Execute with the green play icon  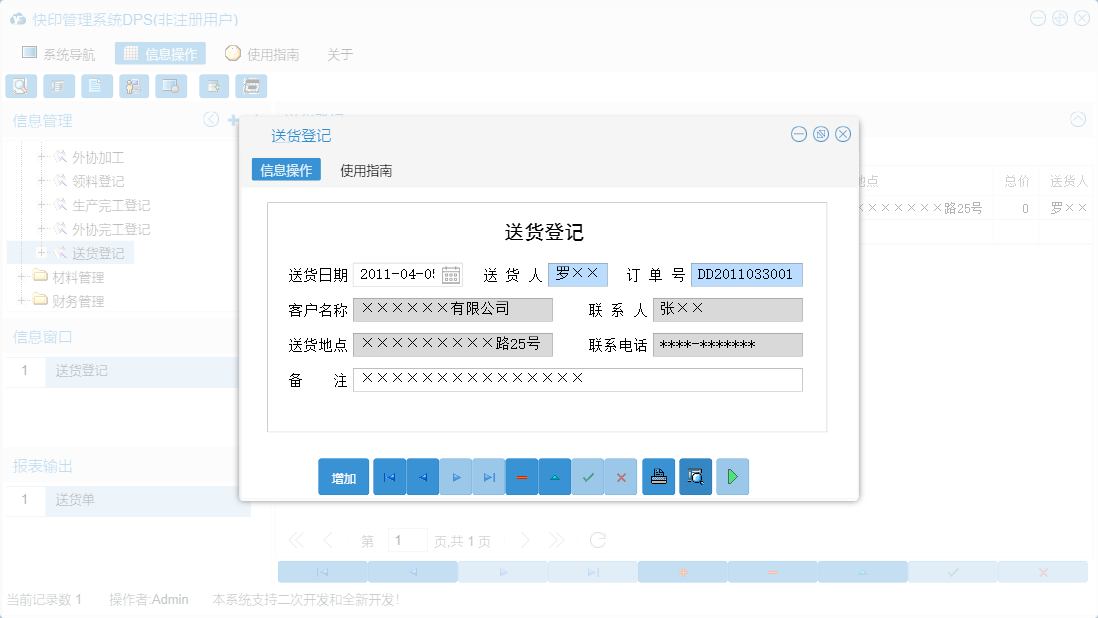pos(732,477)
